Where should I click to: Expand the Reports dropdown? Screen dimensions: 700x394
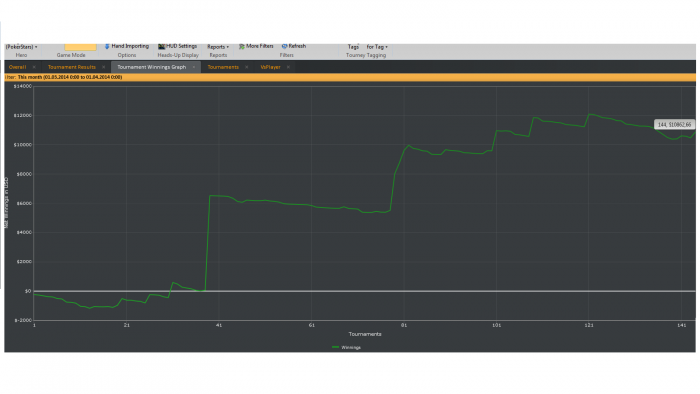[x=218, y=47]
